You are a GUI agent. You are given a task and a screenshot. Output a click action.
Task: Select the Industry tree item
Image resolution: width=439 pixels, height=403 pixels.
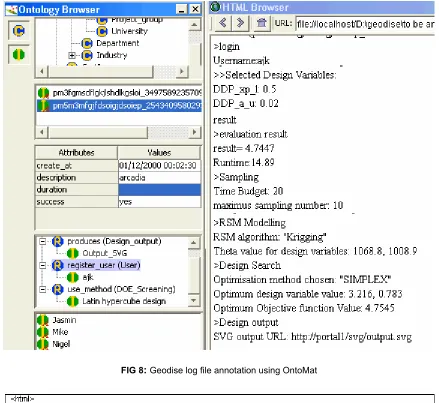click(x=112, y=55)
